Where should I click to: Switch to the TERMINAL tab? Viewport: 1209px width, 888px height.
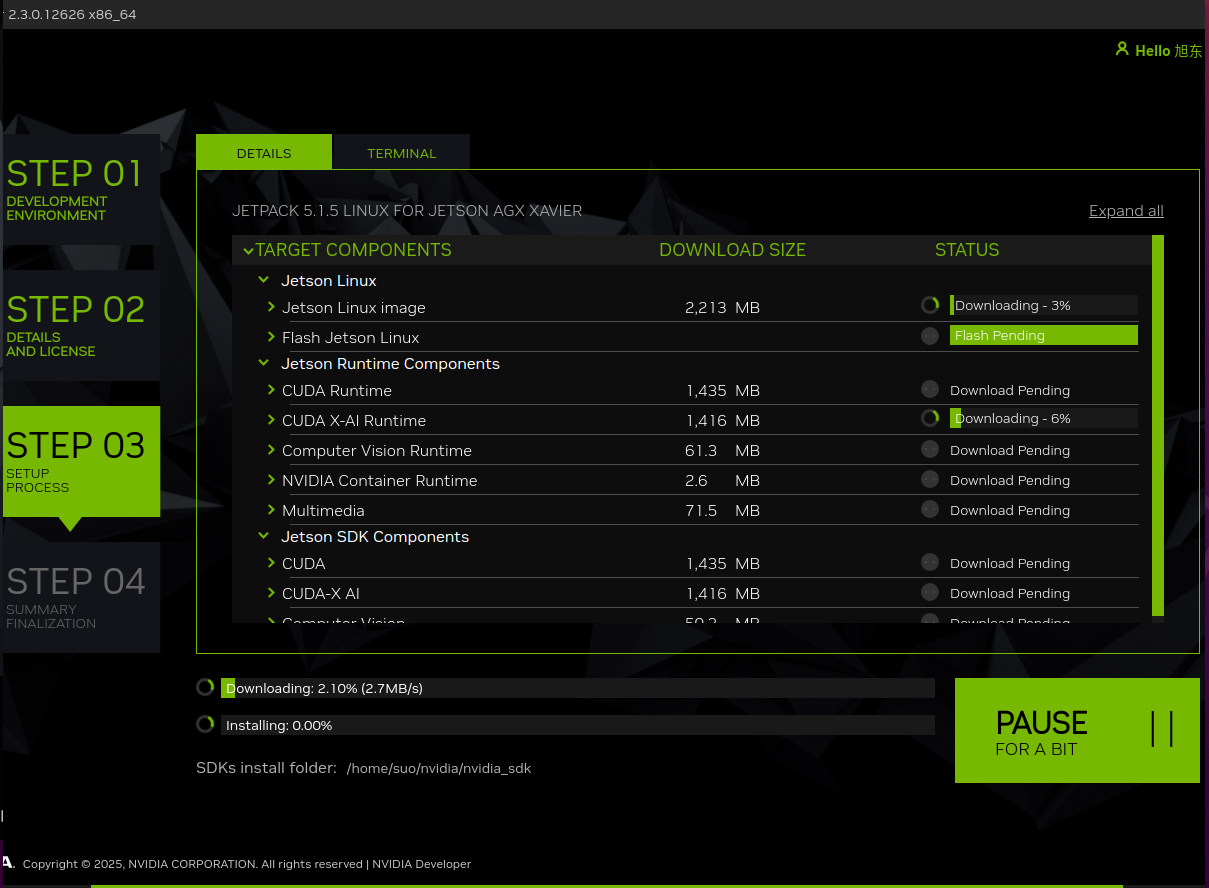click(x=401, y=152)
